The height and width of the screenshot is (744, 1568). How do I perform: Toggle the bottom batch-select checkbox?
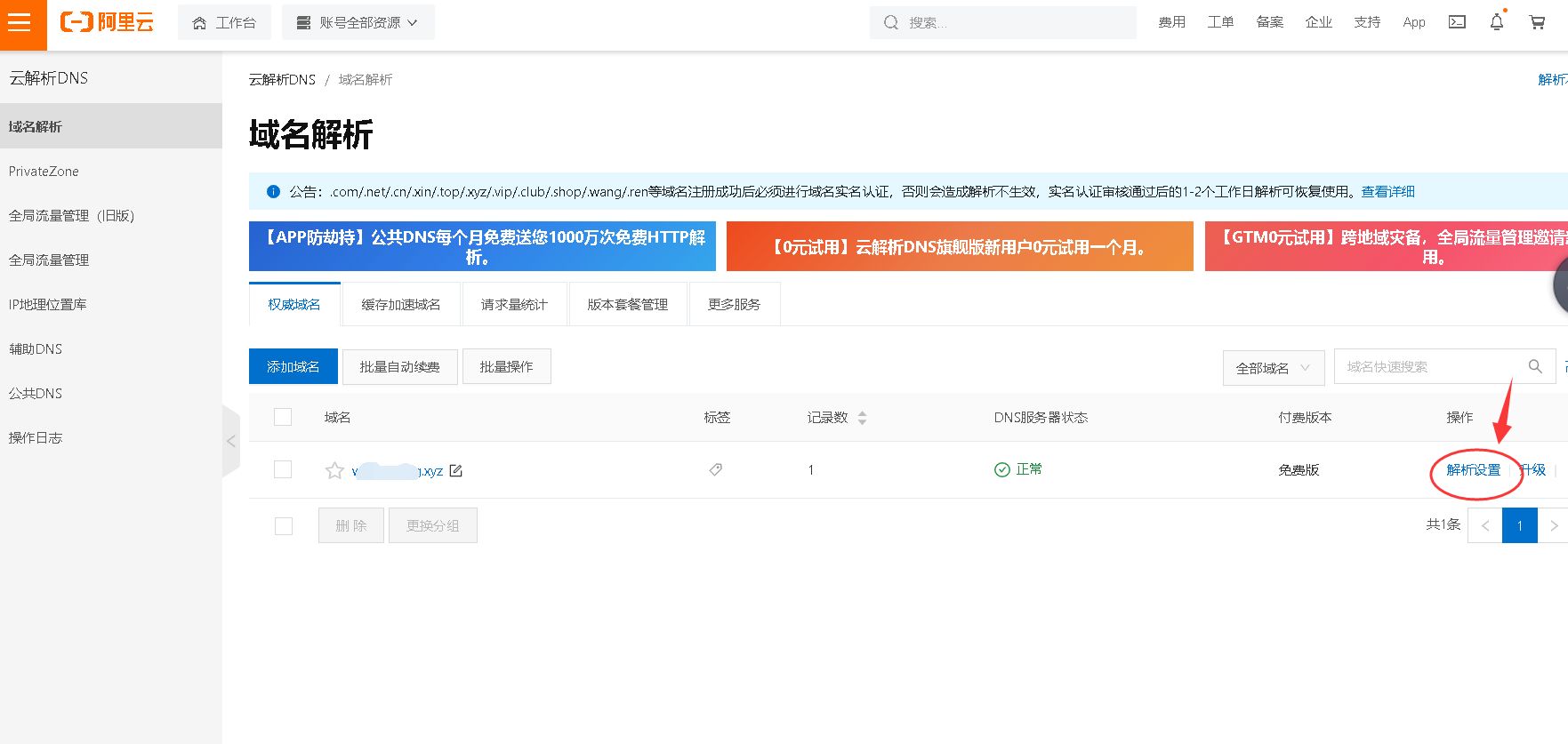(283, 525)
